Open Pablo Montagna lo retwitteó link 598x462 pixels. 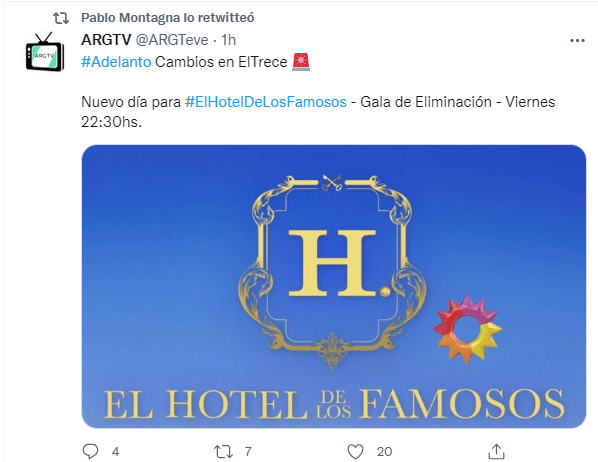coord(168,18)
